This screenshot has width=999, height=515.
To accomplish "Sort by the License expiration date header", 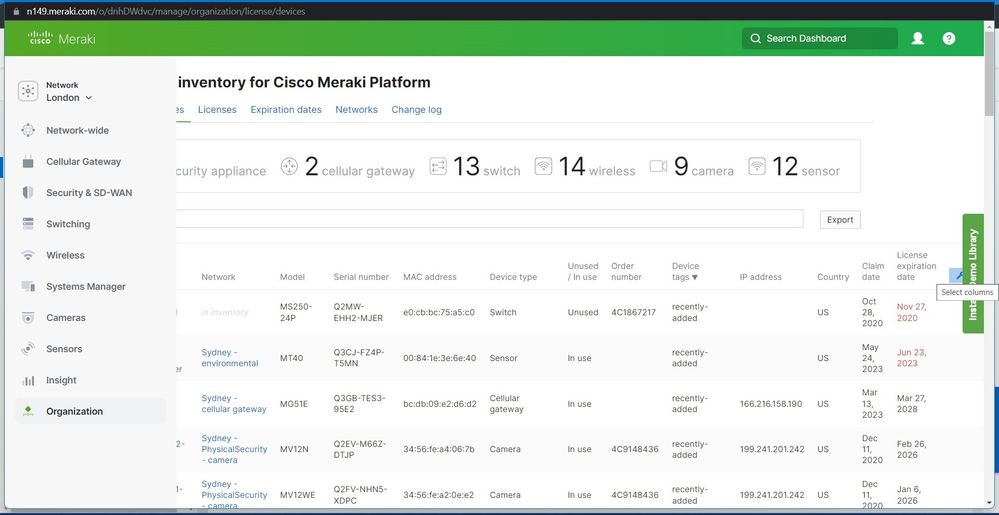I will coord(917,266).
